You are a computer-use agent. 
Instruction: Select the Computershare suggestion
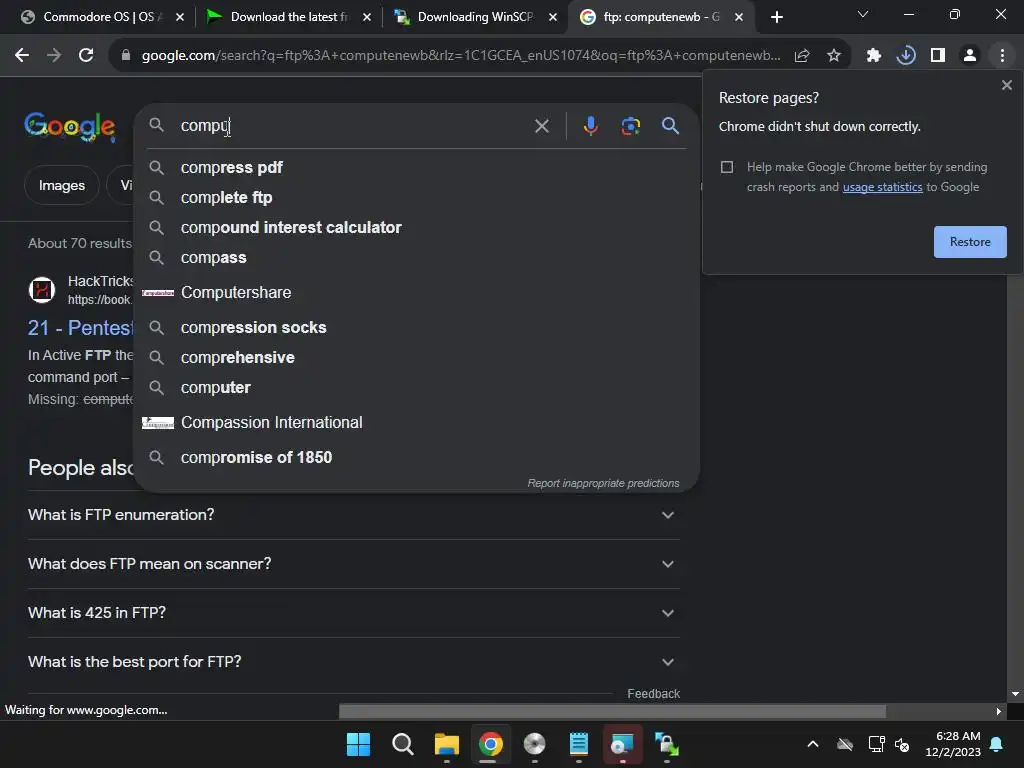click(416, 293)
